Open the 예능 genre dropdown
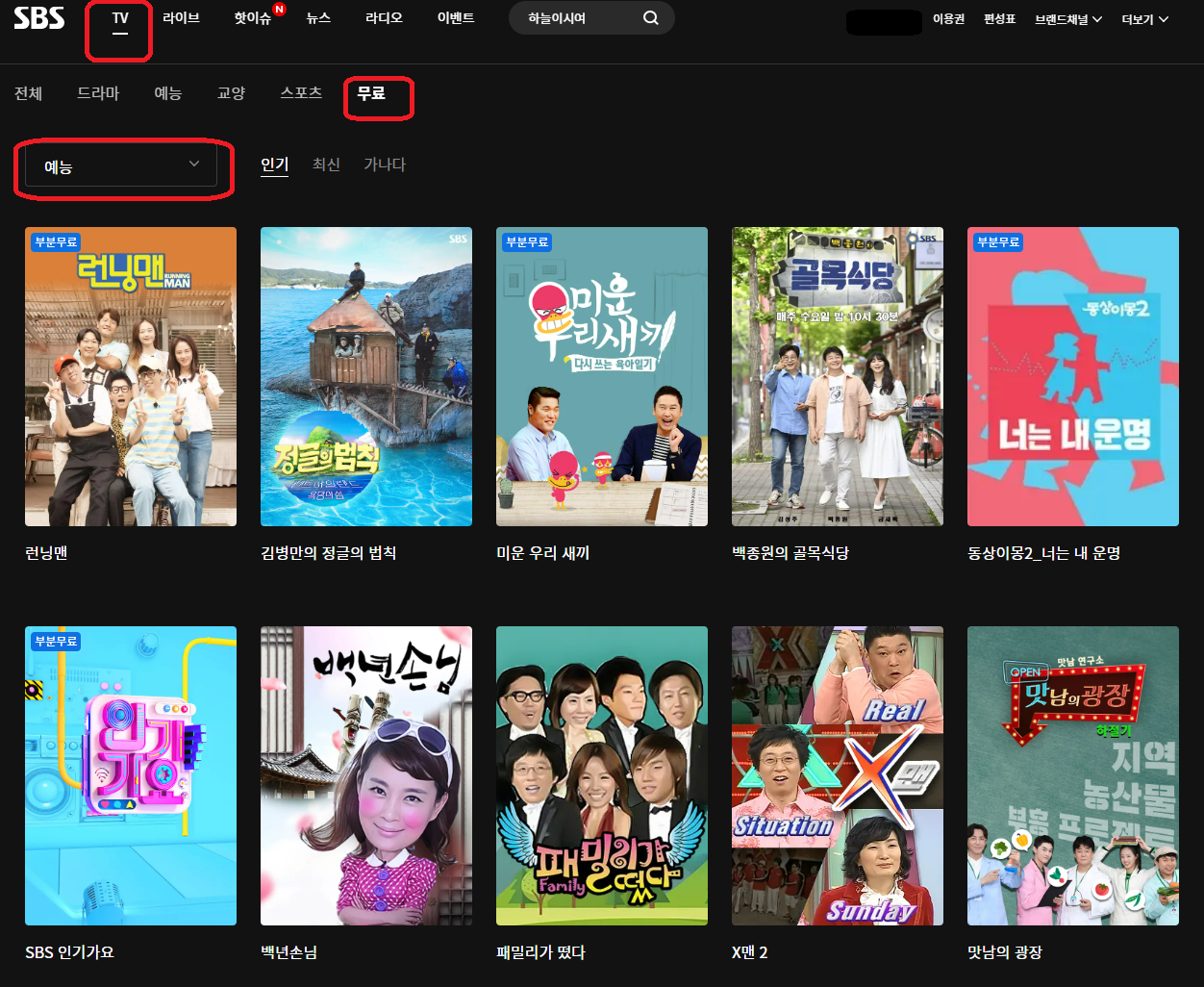 coord(120,166)
